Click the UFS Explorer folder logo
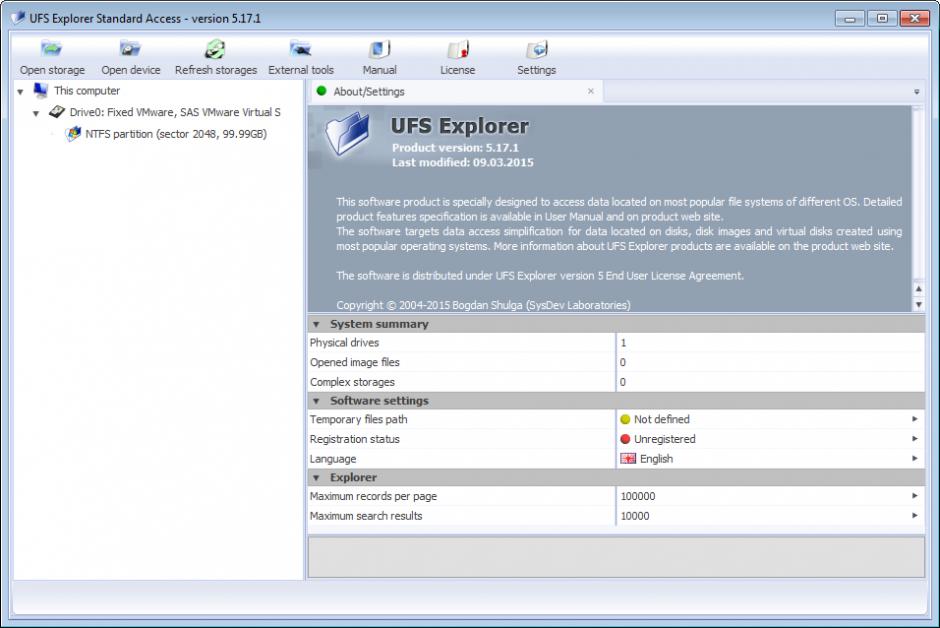The width and height of the screenshot is (940, 628). (x=348, y=134)
